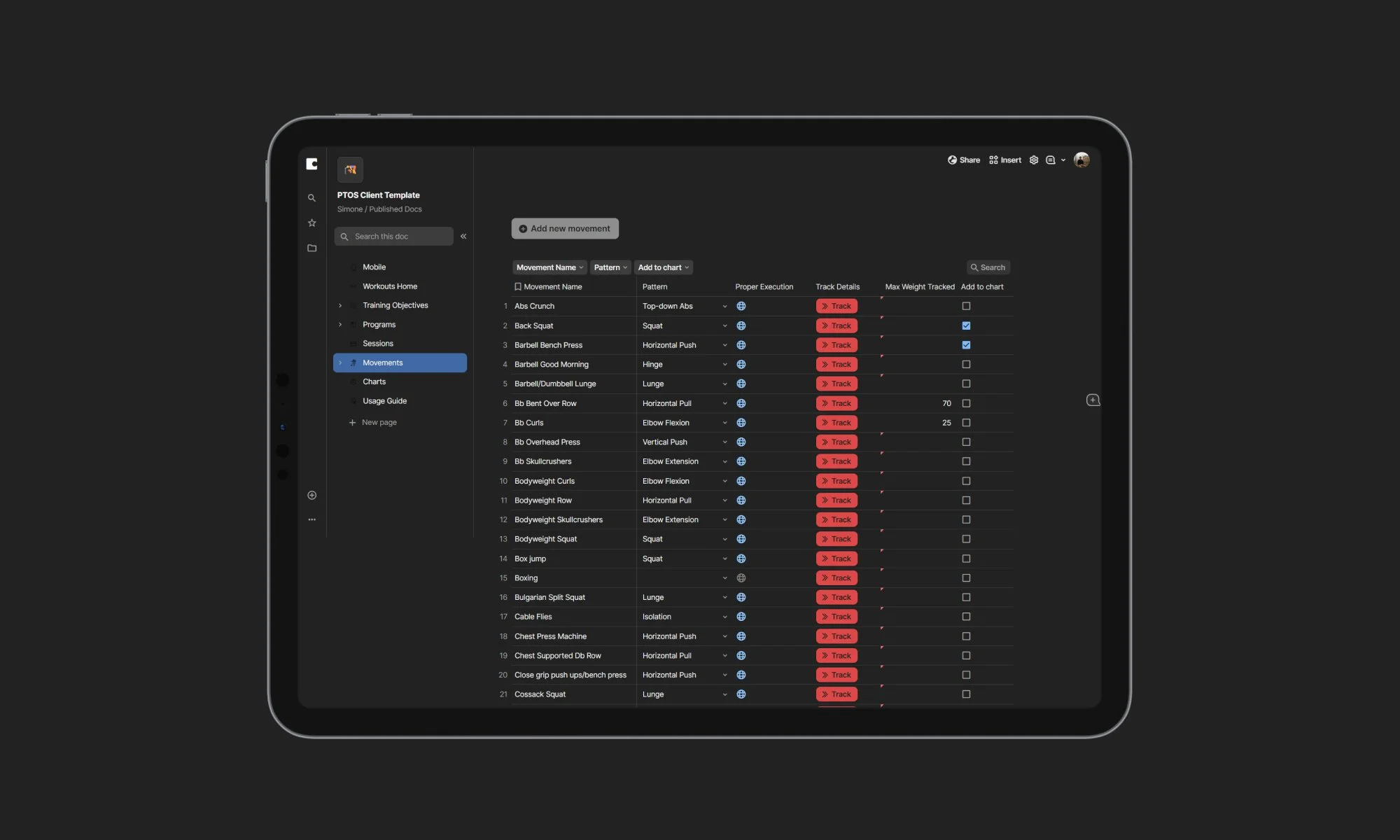Open the Charts page in sidebar
Viewport: 1400px width, 840px height.
[374, 382]
